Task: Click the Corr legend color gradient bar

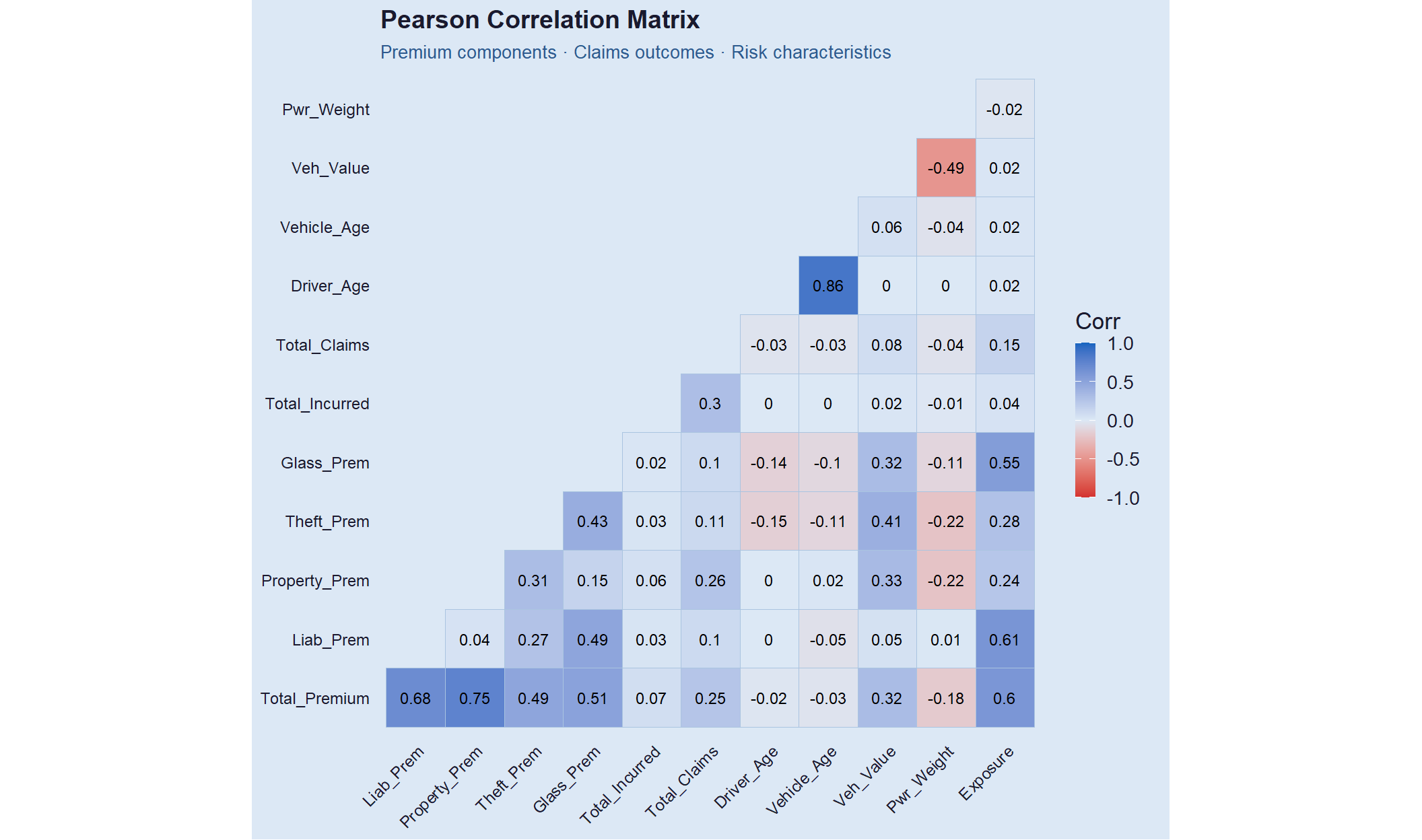Action: pos(1085,421)
